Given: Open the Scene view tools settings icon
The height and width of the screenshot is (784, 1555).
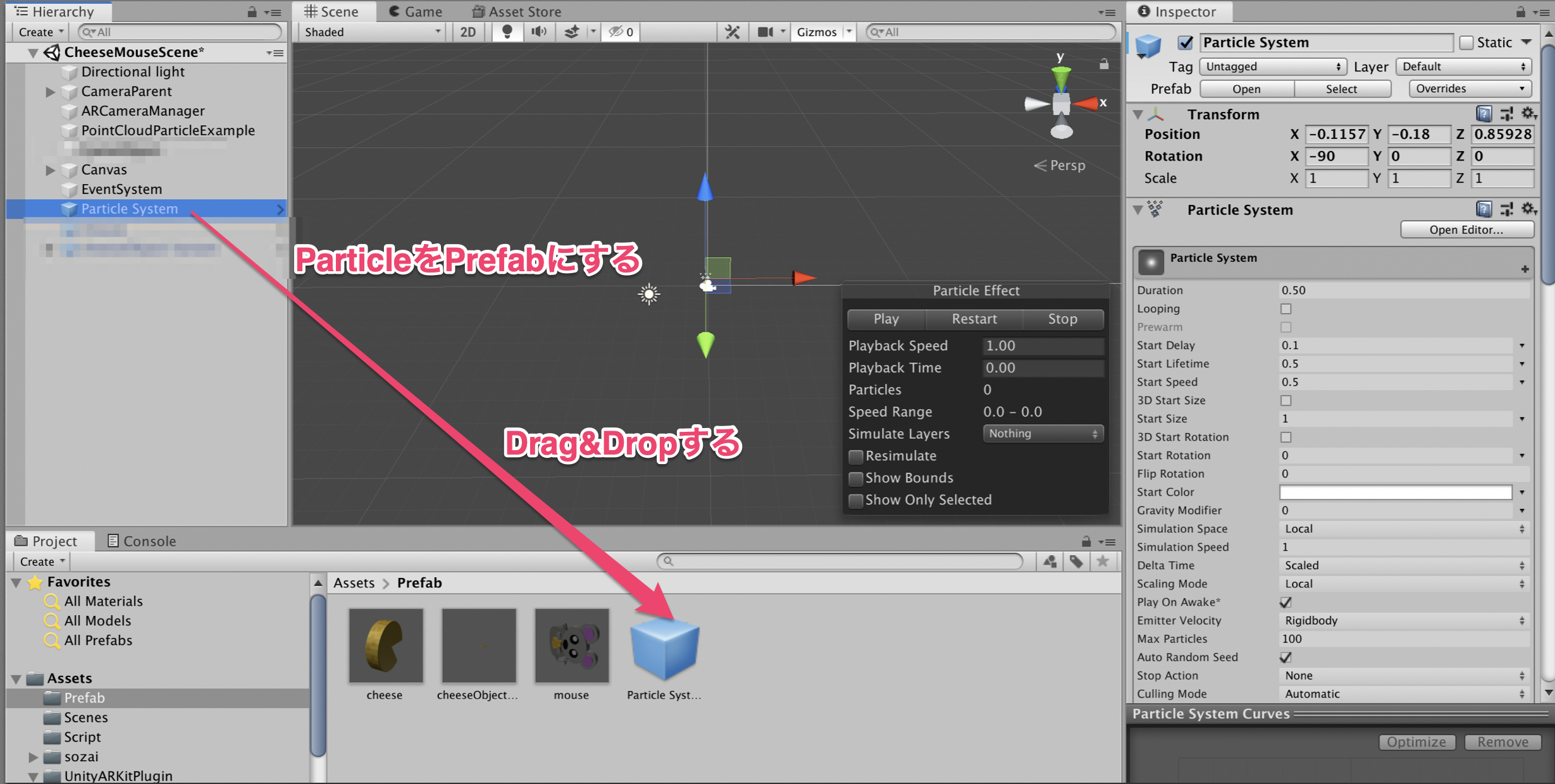Looking at the screenshot, I should click(x=733, y=32).
